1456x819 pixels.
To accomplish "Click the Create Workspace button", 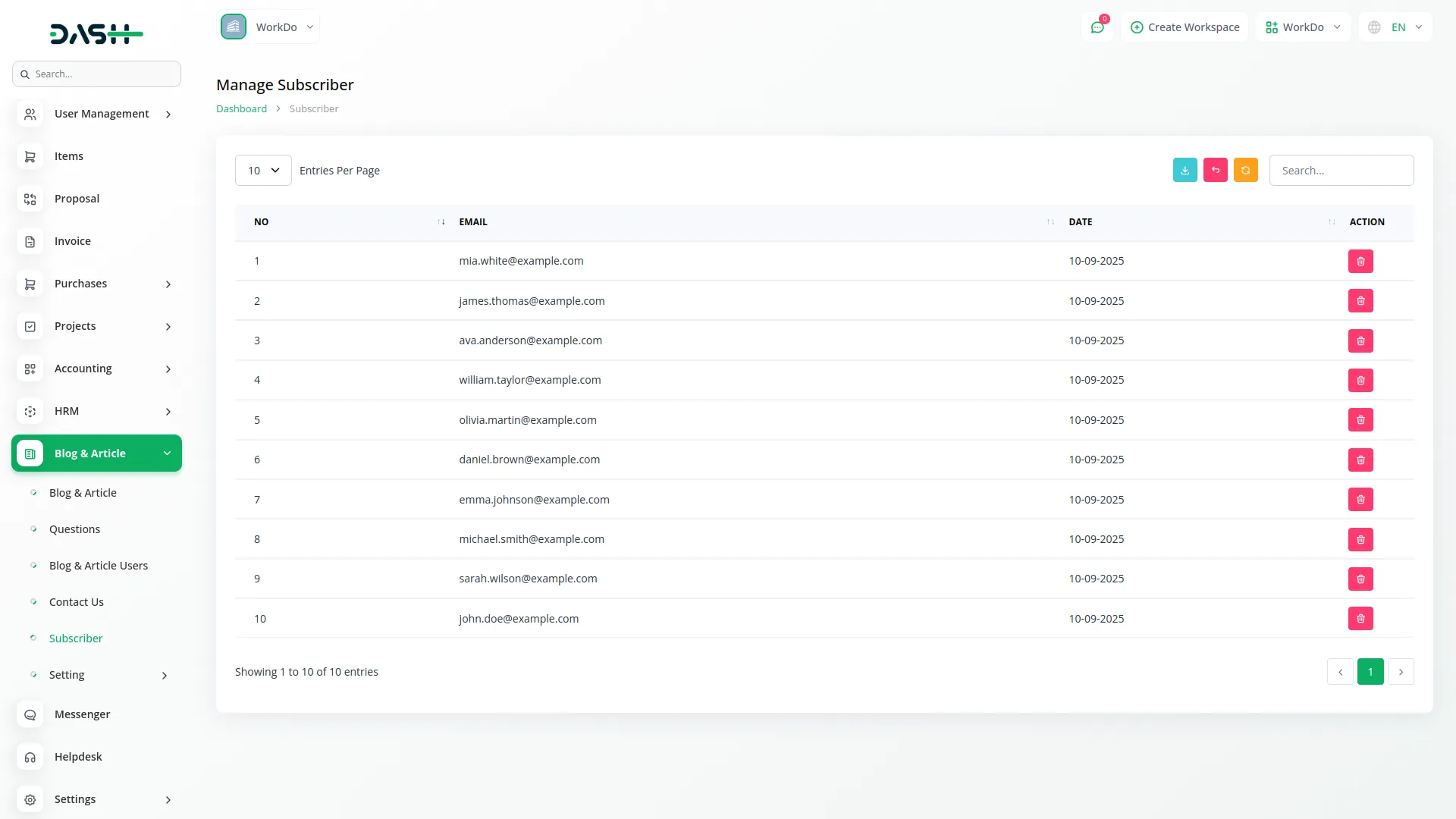I will pos(1185,27).
